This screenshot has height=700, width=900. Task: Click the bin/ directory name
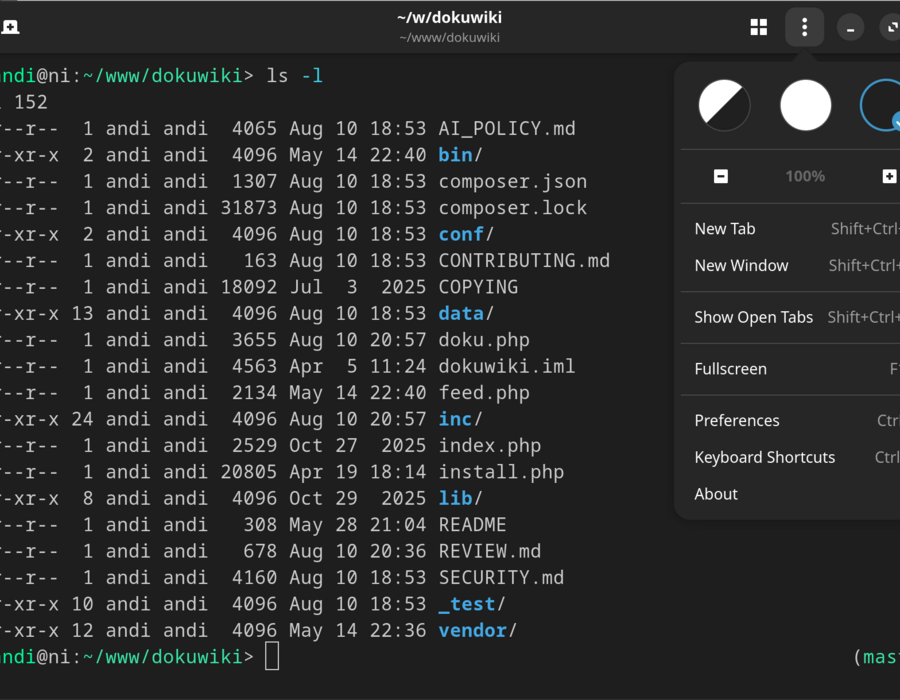460,155
